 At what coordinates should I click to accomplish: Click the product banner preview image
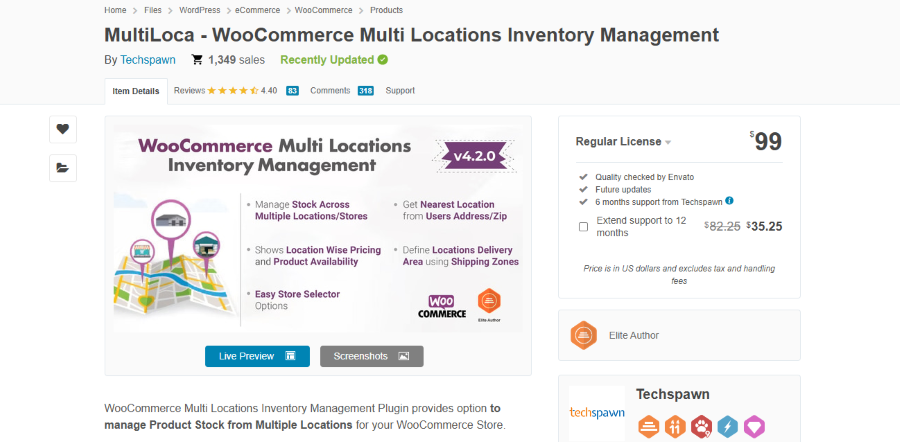coord(318,229)
